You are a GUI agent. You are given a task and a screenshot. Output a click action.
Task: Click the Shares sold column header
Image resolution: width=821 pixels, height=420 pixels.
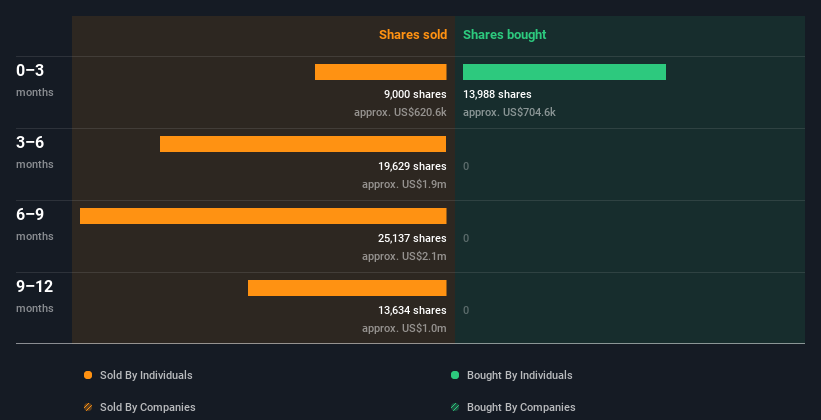click(413, 35)
